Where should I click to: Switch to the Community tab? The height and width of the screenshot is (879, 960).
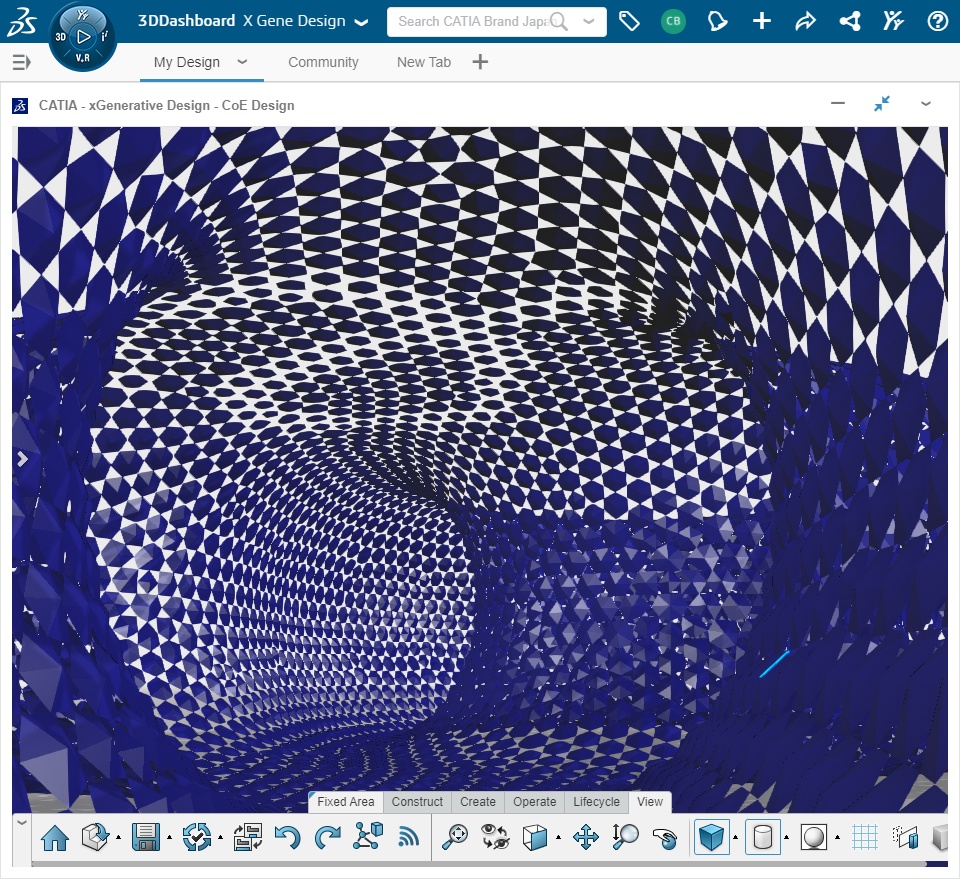pos(323,62)
